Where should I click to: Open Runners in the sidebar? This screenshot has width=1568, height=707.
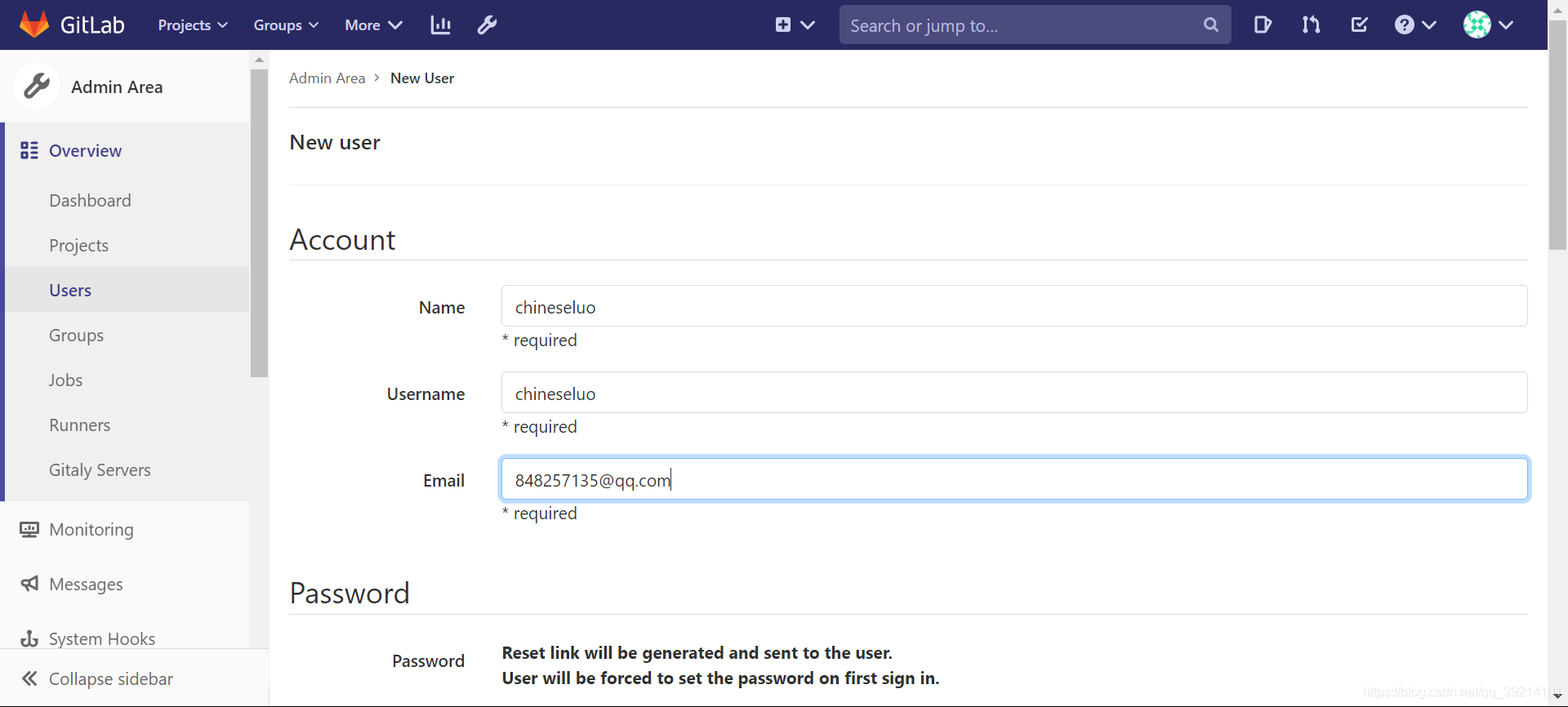(79, 425)
